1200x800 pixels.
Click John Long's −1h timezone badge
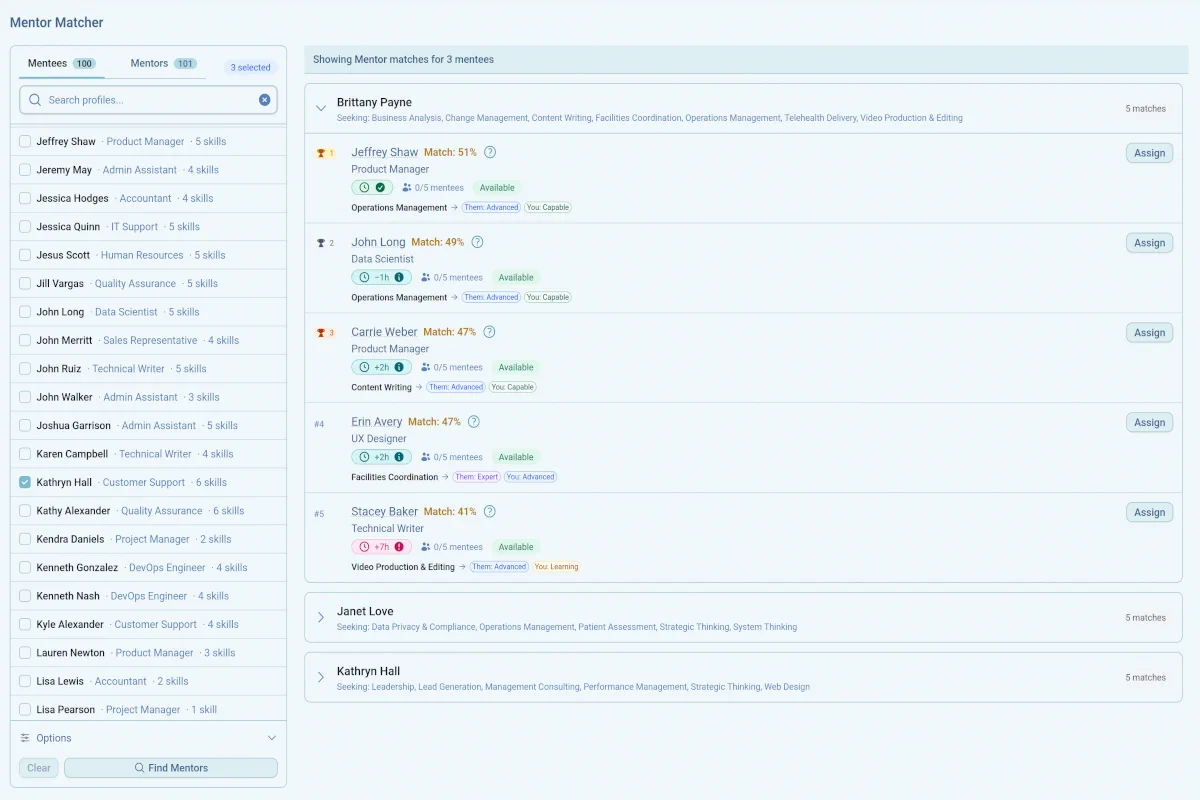click(x=381, y=277)
